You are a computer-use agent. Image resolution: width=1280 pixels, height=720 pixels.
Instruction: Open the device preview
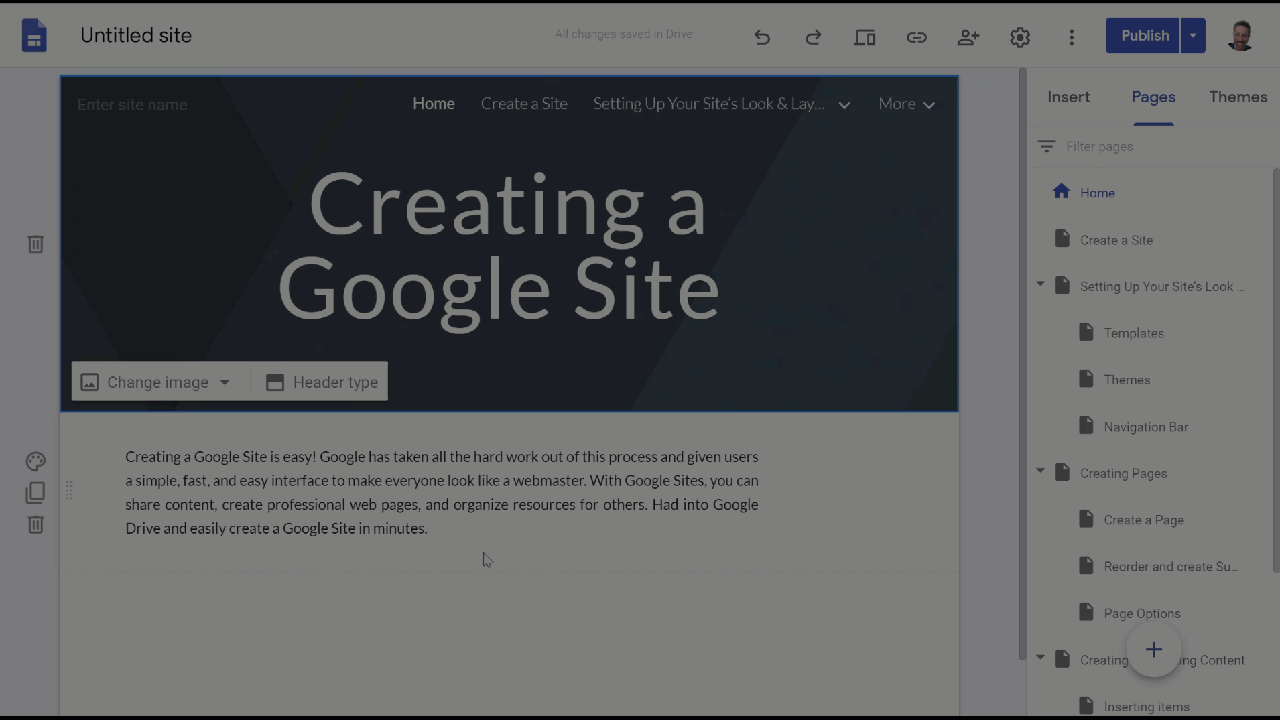click(x=865, y=37)
